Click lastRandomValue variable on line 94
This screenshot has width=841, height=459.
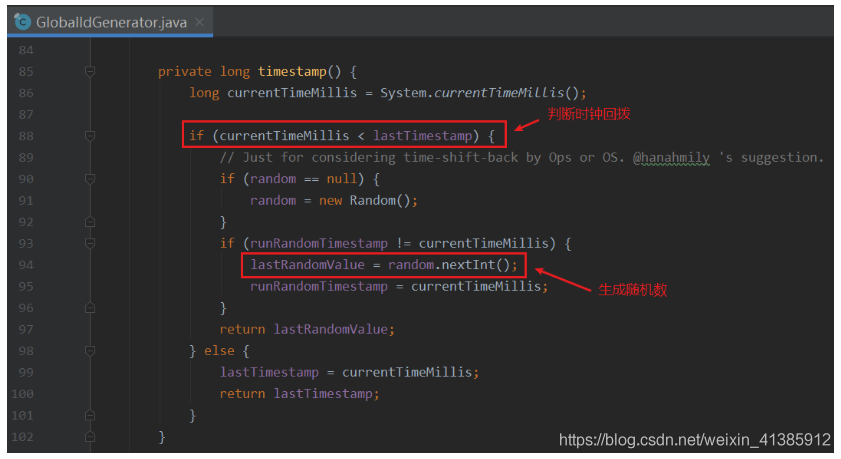[x=307, y=264]
